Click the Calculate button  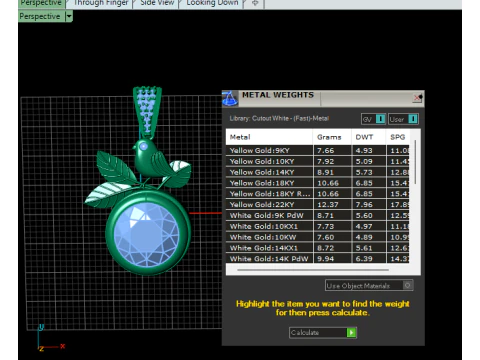[x=323, y=332]
